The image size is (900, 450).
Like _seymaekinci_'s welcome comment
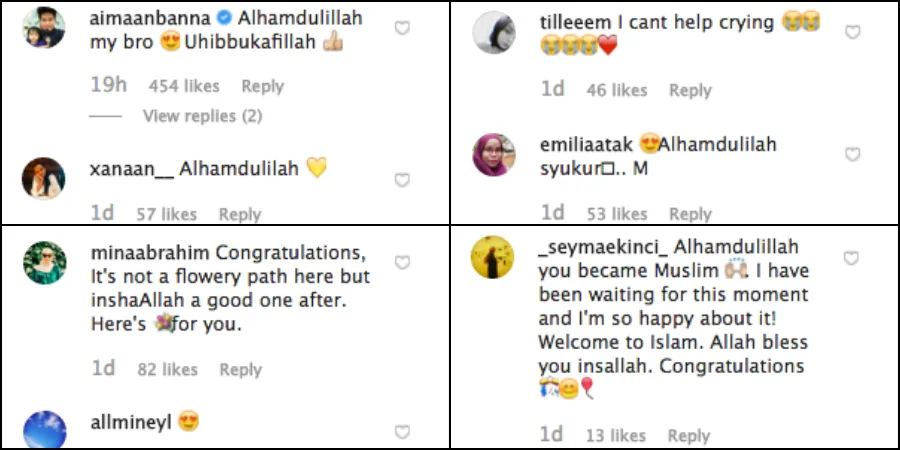[x=852, y=259]
